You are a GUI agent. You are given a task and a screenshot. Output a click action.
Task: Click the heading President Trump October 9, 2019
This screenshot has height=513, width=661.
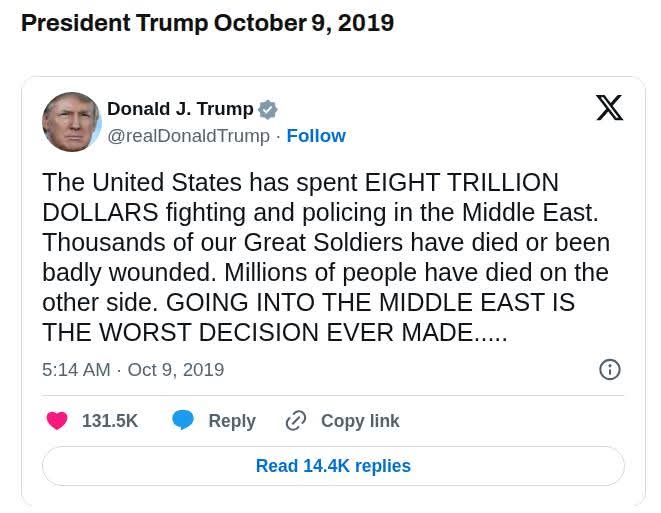point(207,23)
